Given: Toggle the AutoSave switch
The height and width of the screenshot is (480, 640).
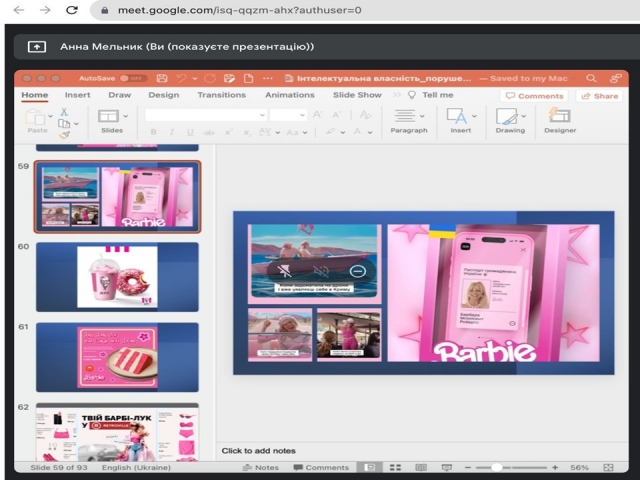Looking at the screenshot, I should coord(134,78).
